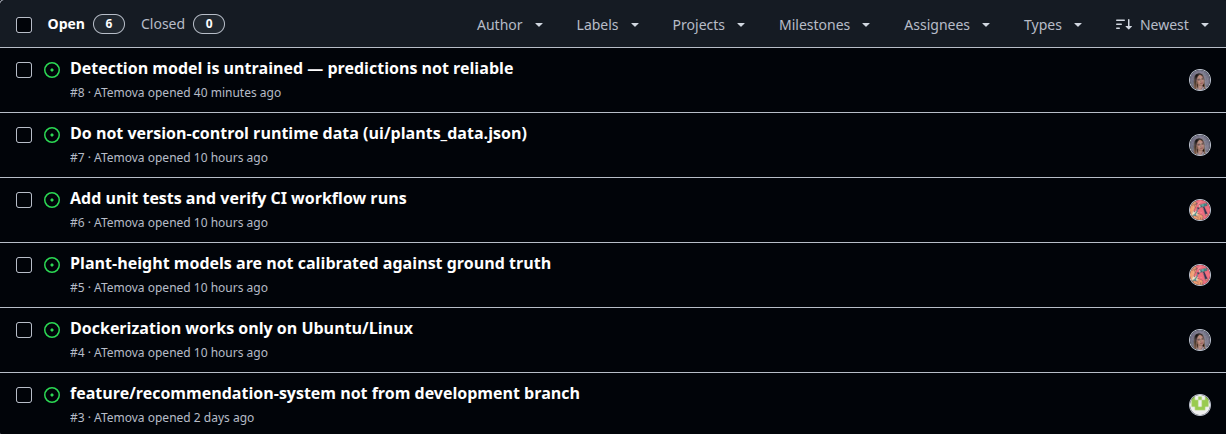
Task: Click 'opened 40 minutes ago' text
Action: [x=214, y=93]
